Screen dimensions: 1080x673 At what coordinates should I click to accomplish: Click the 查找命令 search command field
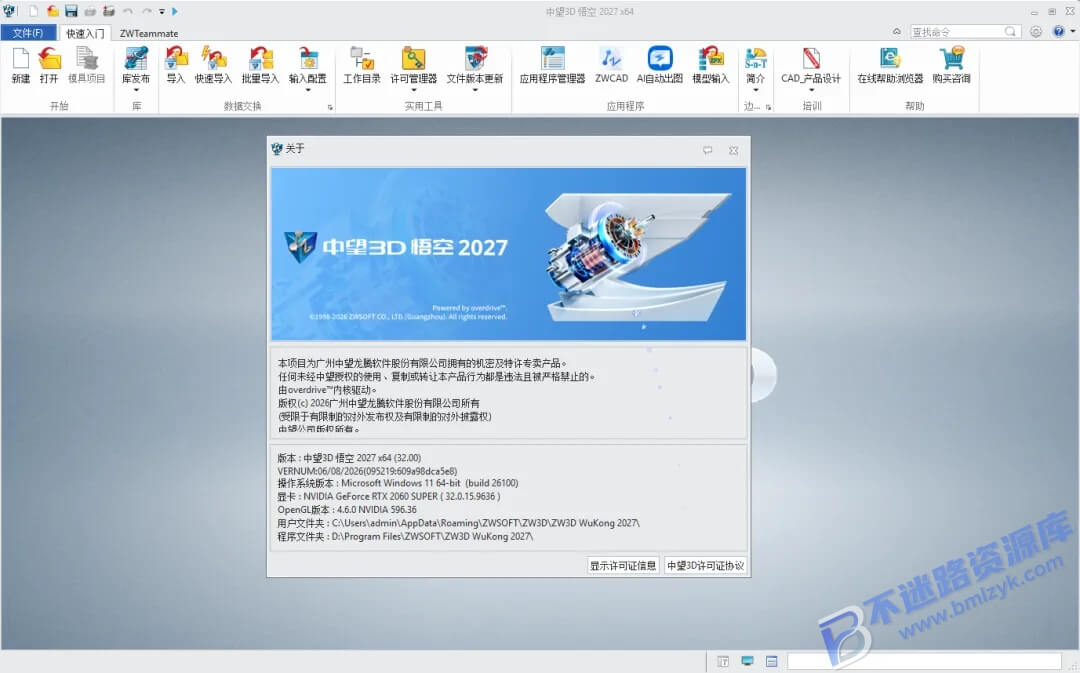964,32
